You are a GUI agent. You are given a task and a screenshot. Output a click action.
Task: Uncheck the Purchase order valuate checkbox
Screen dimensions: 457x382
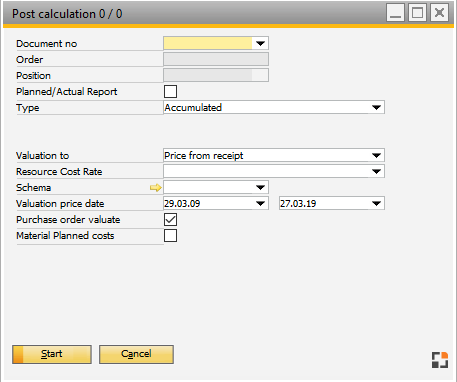(x=170, y=219)
